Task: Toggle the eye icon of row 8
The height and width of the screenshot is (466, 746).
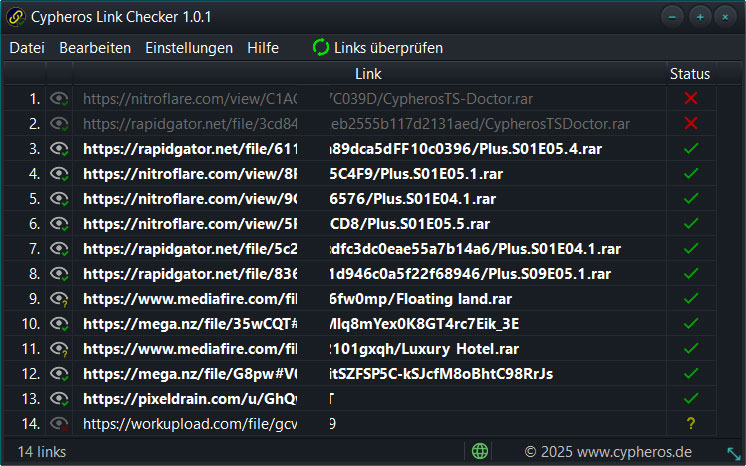Action: 59,274
